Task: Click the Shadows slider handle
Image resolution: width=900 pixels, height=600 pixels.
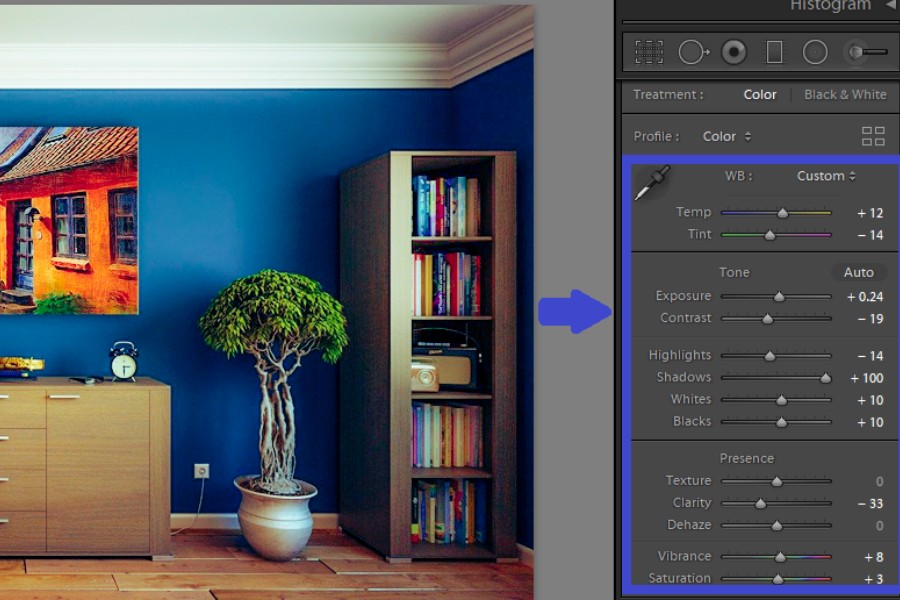Action: click(826, 378)
